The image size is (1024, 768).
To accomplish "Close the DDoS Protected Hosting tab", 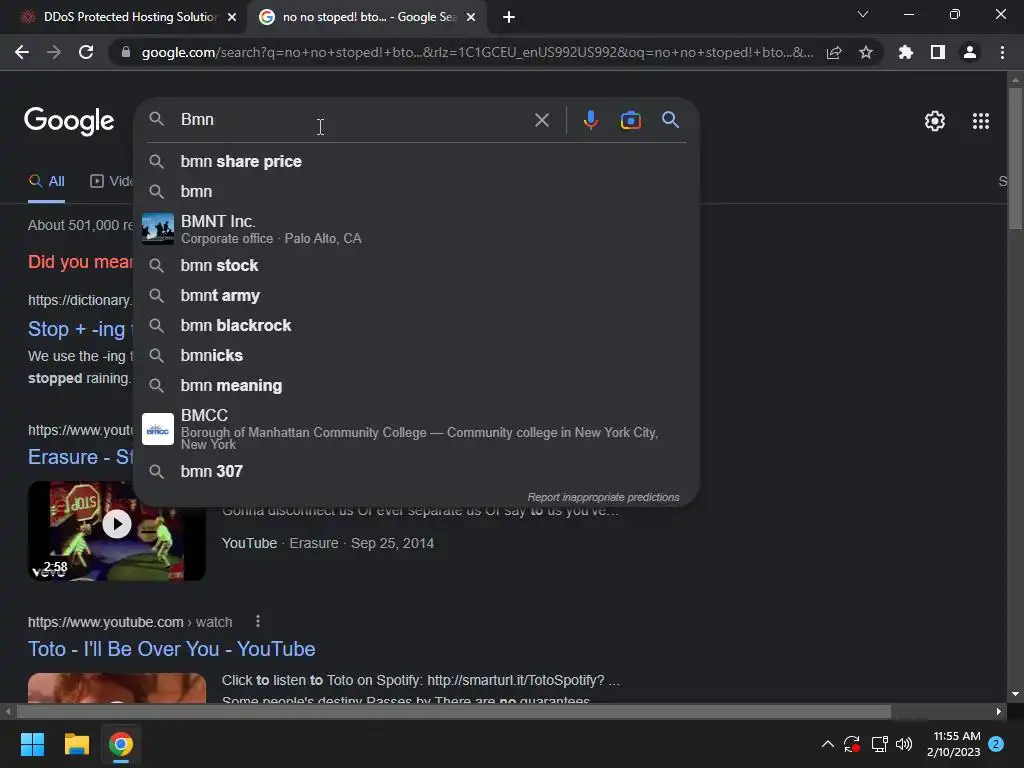I will [x=232, y=17].
